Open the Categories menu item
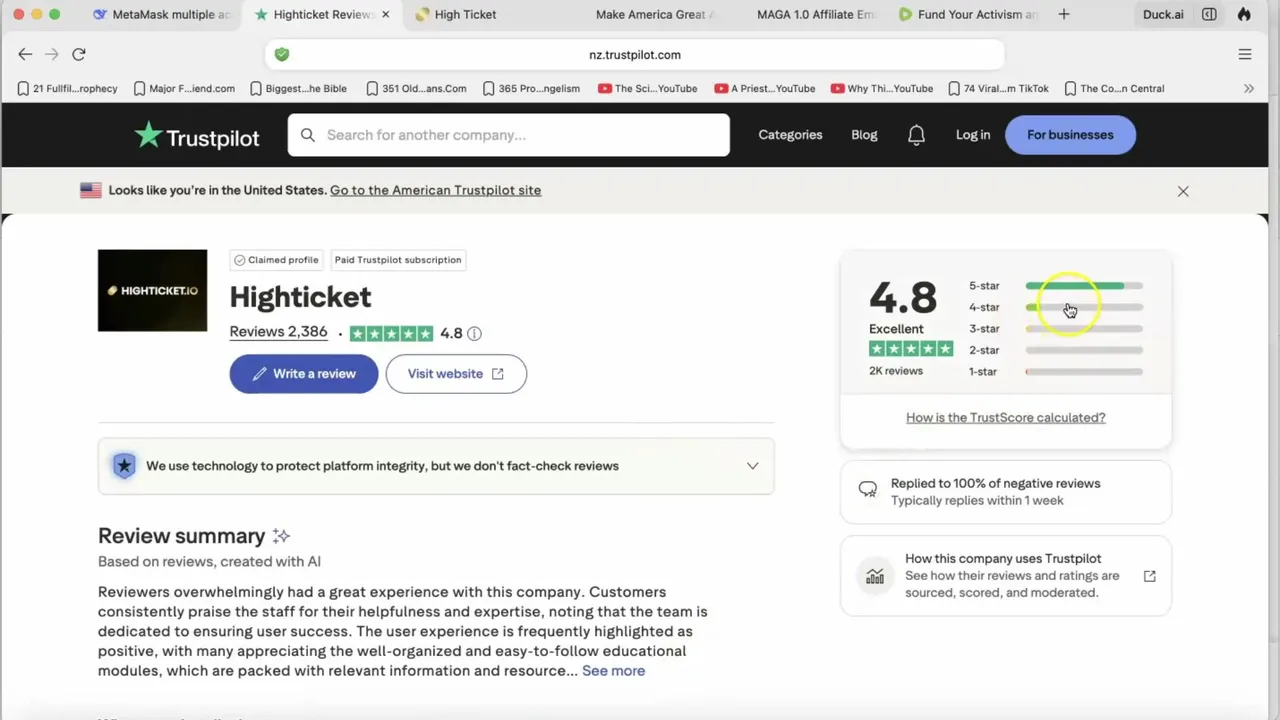Image resolution: width=1280 pixels, height=720 pixels. pyautogui.click(x=790, y=135)
